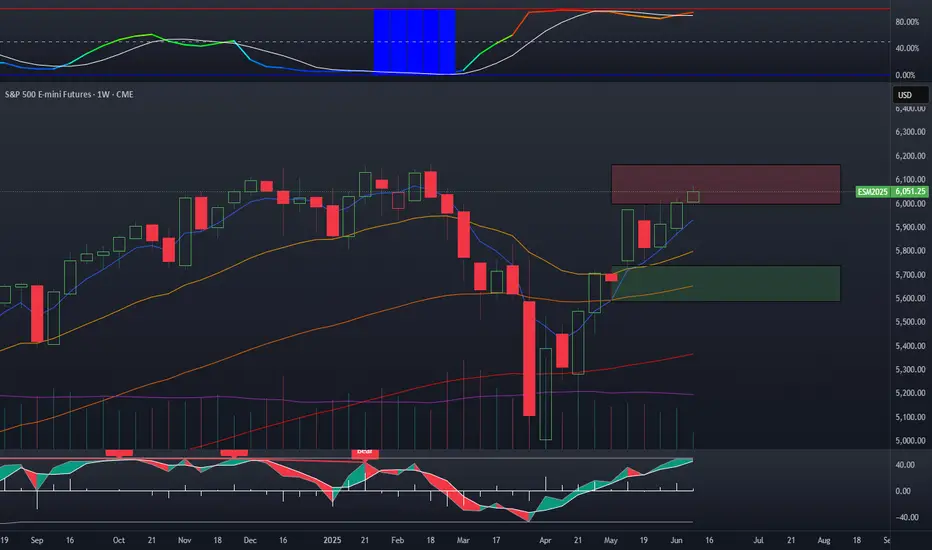Open the USD currency selector

909,95
